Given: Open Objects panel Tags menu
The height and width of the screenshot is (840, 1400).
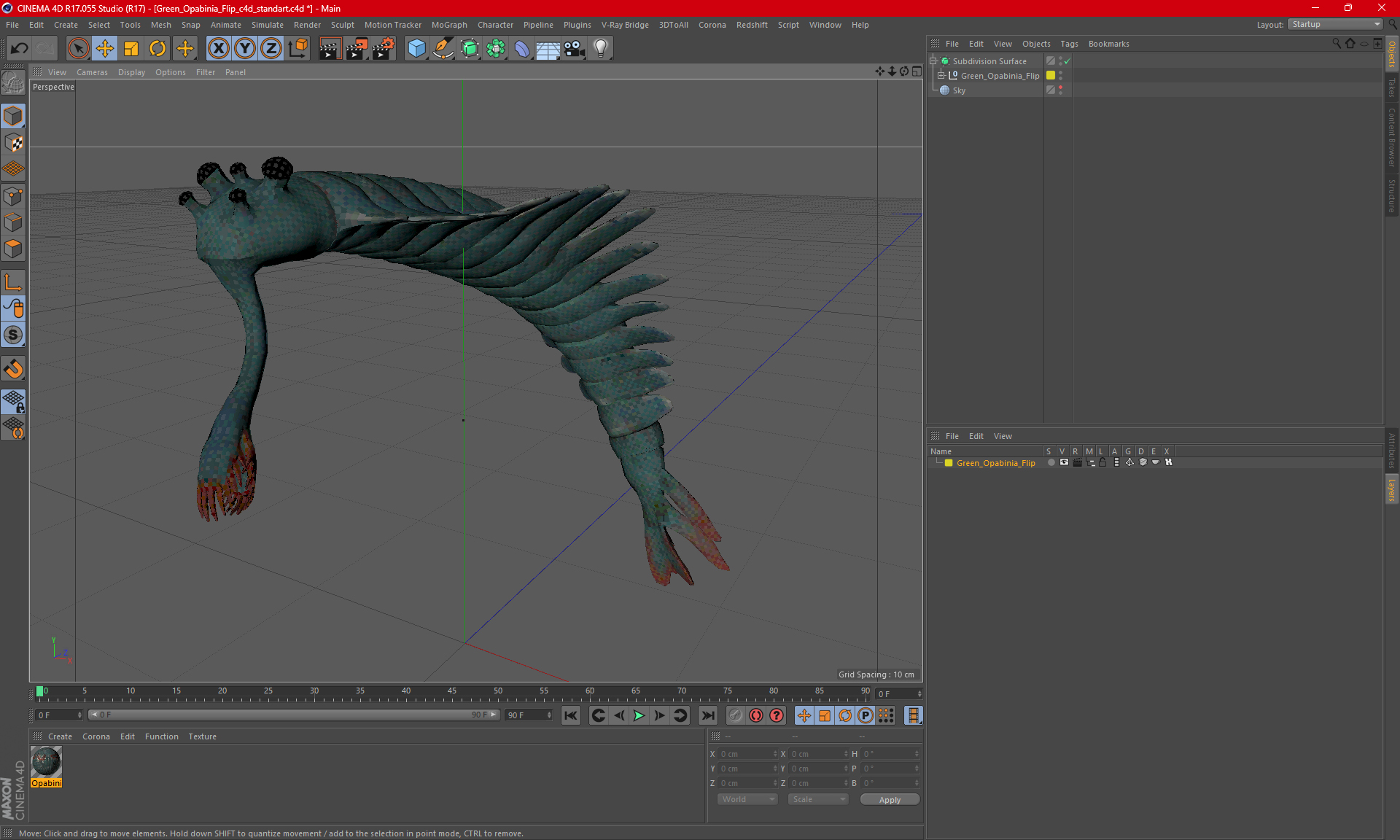Looking at the screenshot, I should (x=1069, y=44).
